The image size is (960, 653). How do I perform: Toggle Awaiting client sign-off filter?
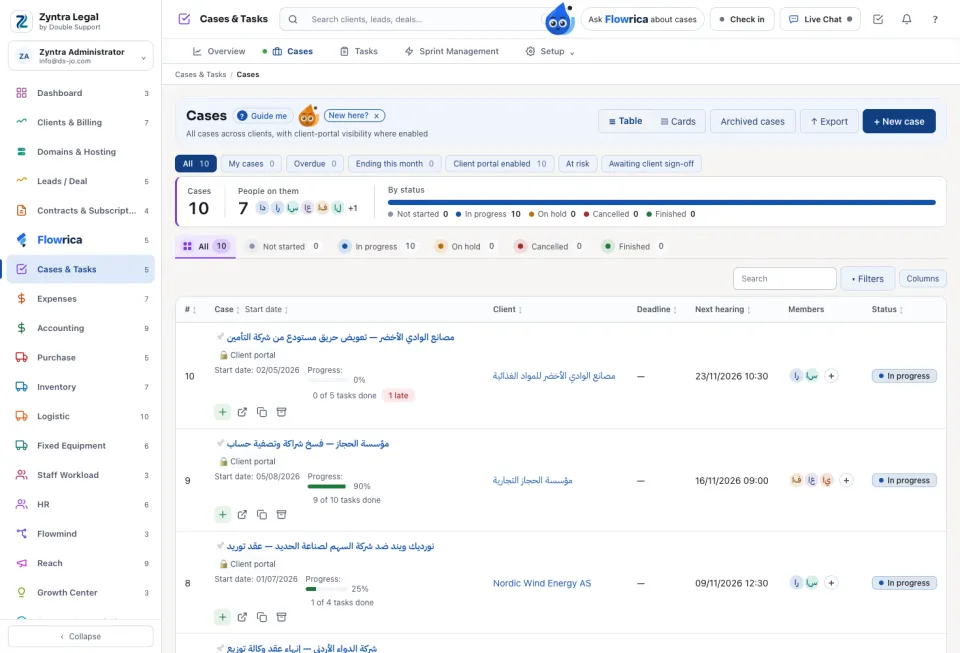(651, 163)
